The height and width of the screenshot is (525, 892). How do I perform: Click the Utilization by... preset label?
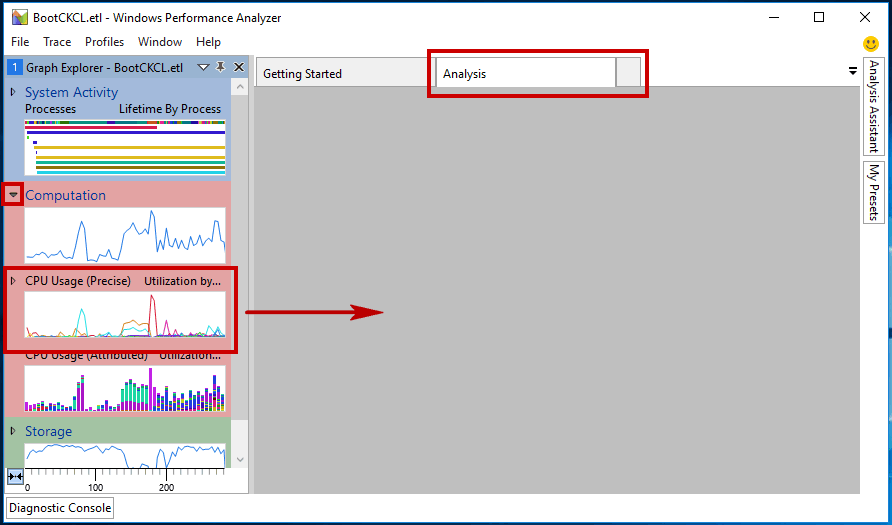pyautogui.click(x=183, y=281)
